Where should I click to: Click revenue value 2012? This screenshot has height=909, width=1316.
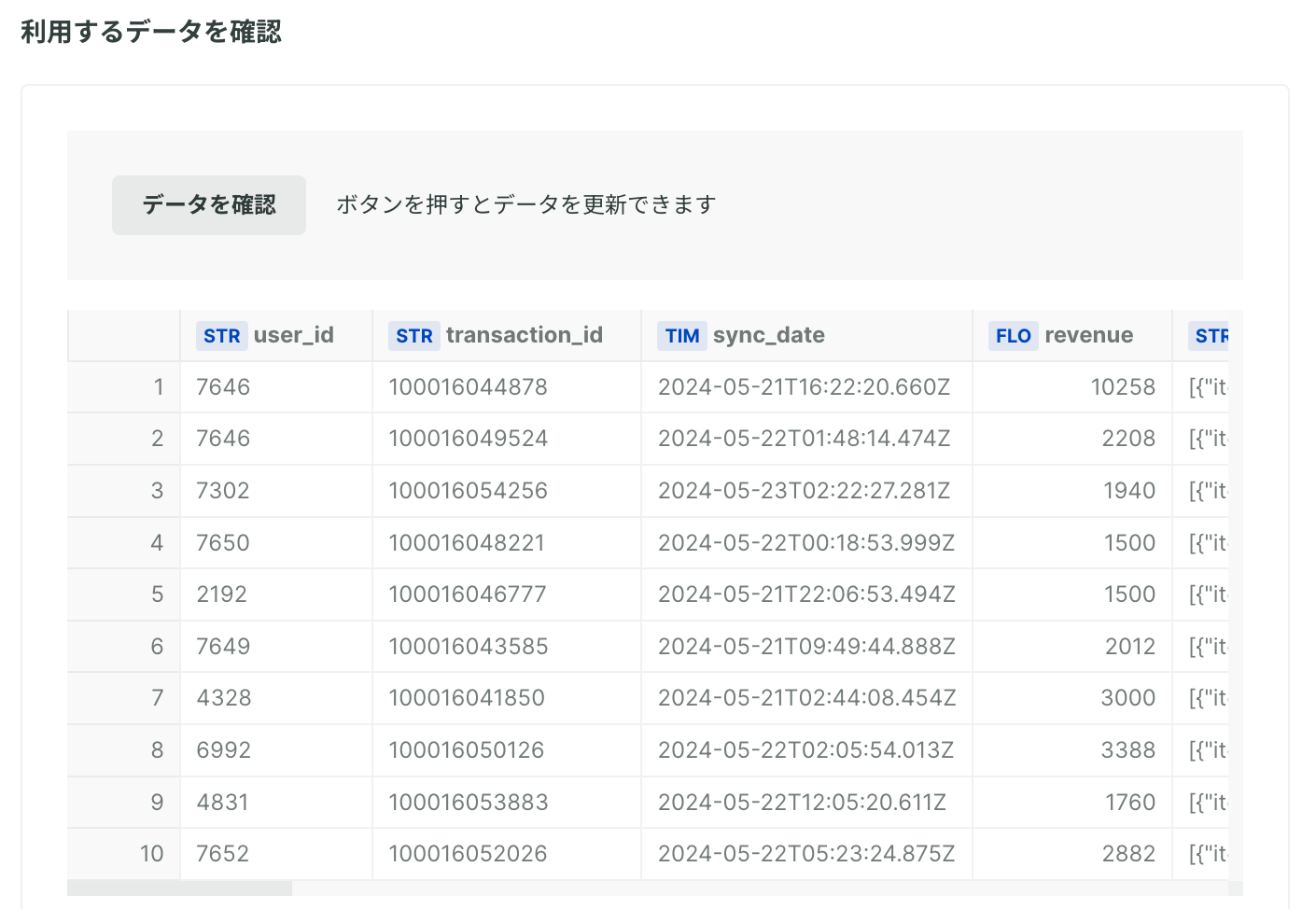click(1130, 647)
